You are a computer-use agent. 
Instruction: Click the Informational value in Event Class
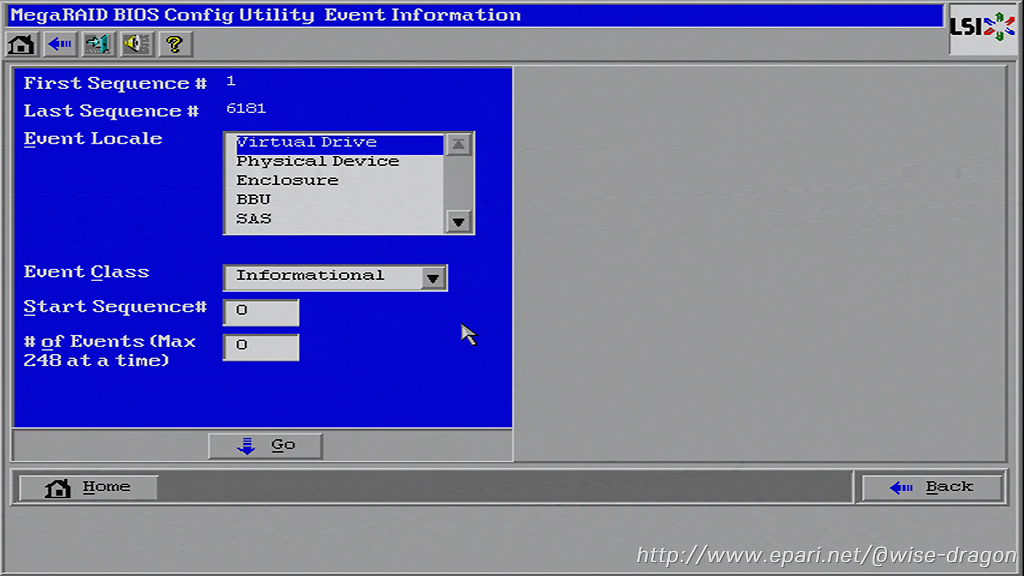pos(310,276)
